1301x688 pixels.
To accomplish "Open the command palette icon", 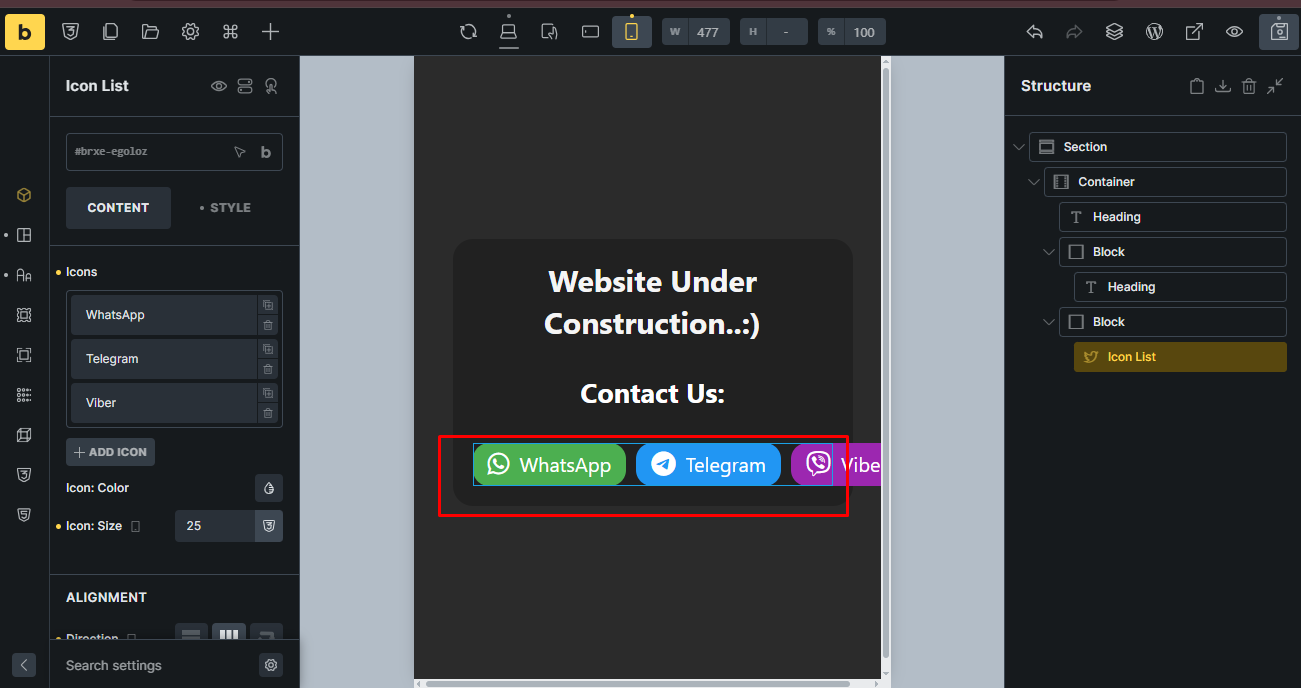I will (x=230, y=32).
